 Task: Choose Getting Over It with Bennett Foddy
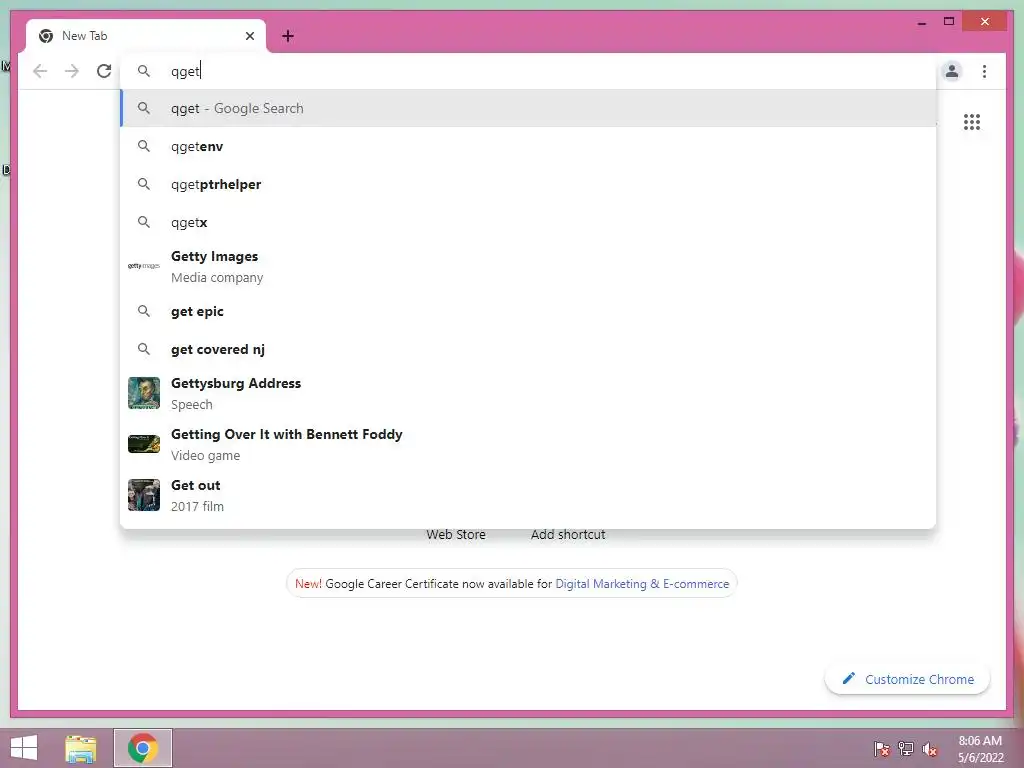click(528, 444)
